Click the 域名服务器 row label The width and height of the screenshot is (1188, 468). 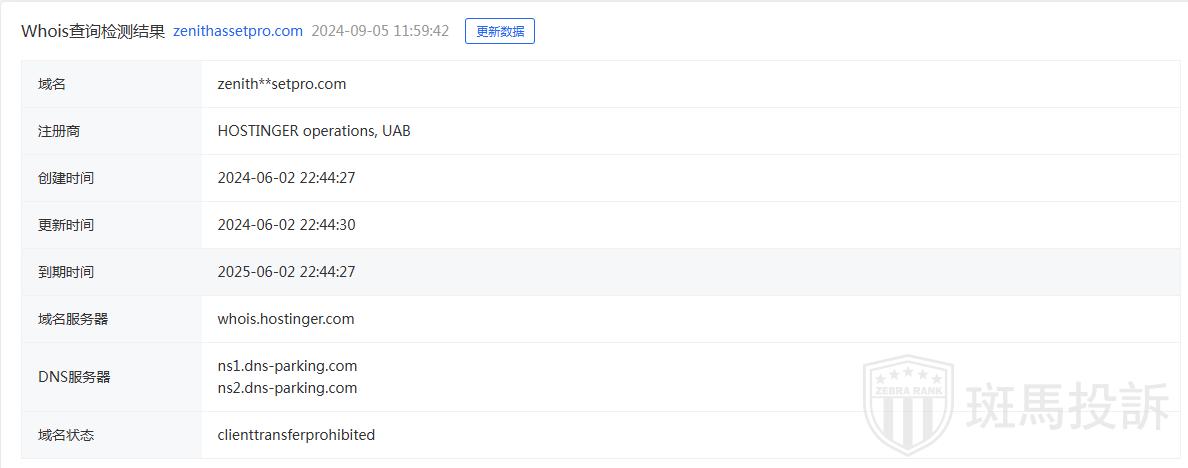tap(73, 319)
